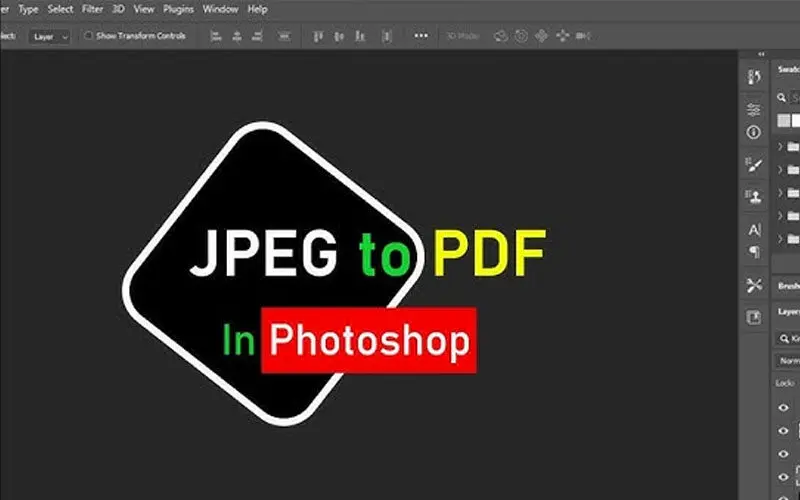Screen dimensions: 800x500
Task: Open the Filter menu
Action: (92, 9)
